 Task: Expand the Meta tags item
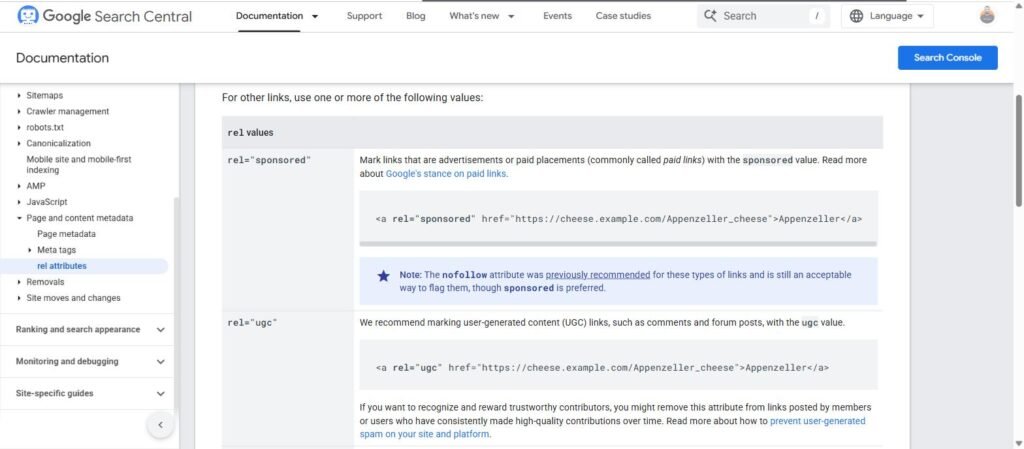pos(30,250)
